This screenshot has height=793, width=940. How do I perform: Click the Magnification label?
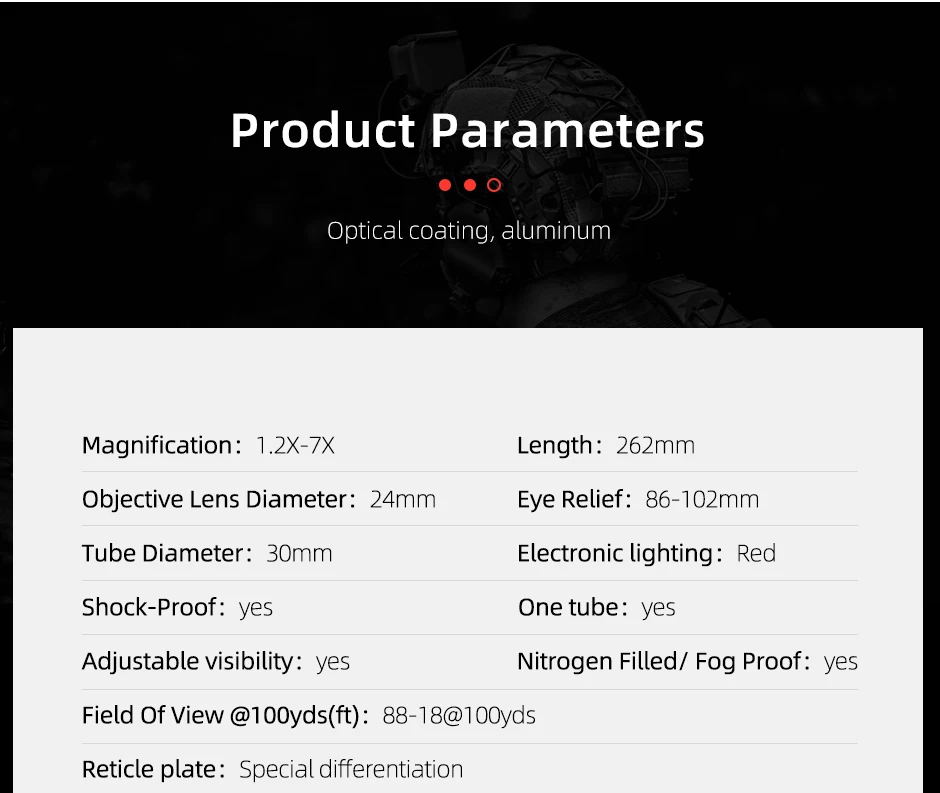point(157,446)
